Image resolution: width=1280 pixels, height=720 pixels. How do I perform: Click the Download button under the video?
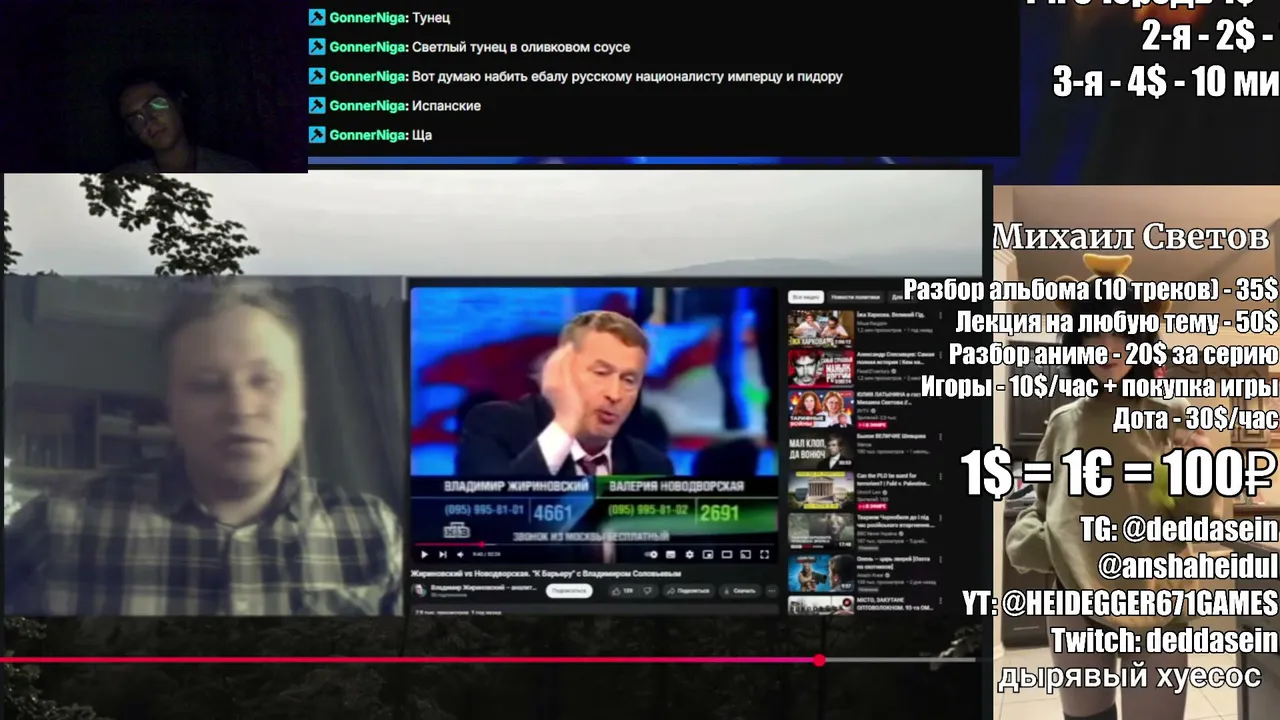point(739,591)
